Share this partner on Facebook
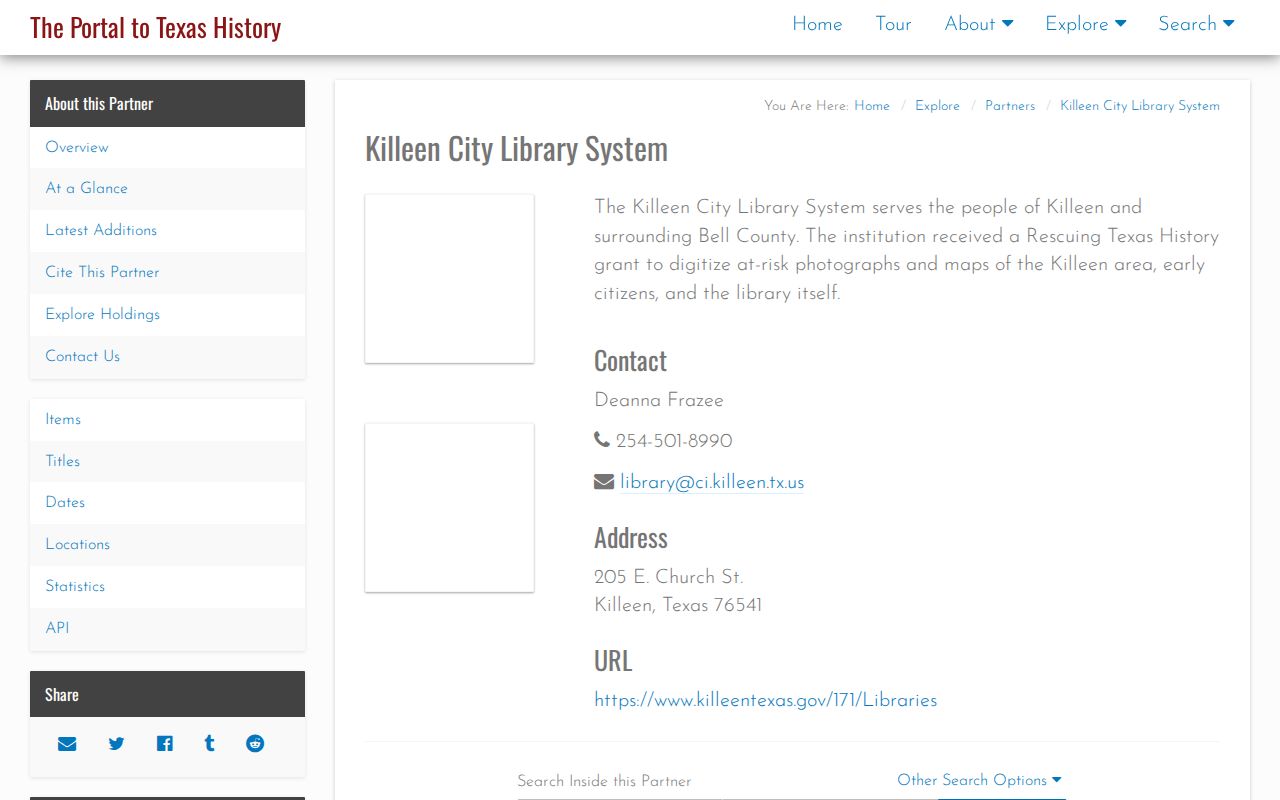This screenshot has height=800, width=1280. pos(165,744)
